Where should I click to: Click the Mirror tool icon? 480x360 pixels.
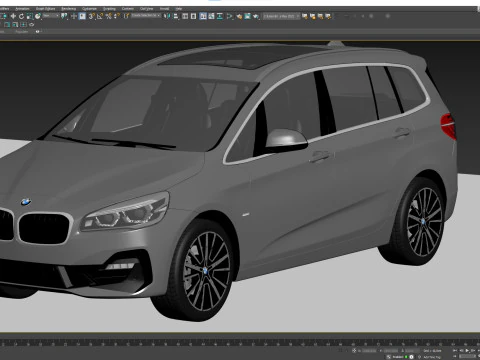167,16
